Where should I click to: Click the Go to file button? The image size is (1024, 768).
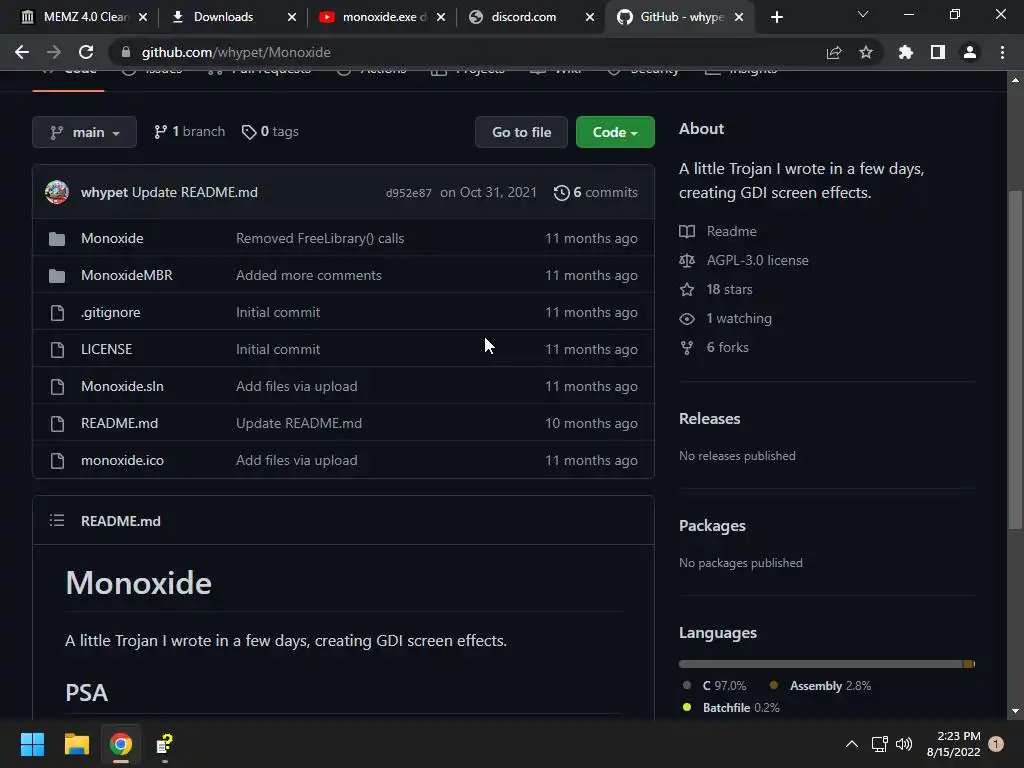(521, 132)
